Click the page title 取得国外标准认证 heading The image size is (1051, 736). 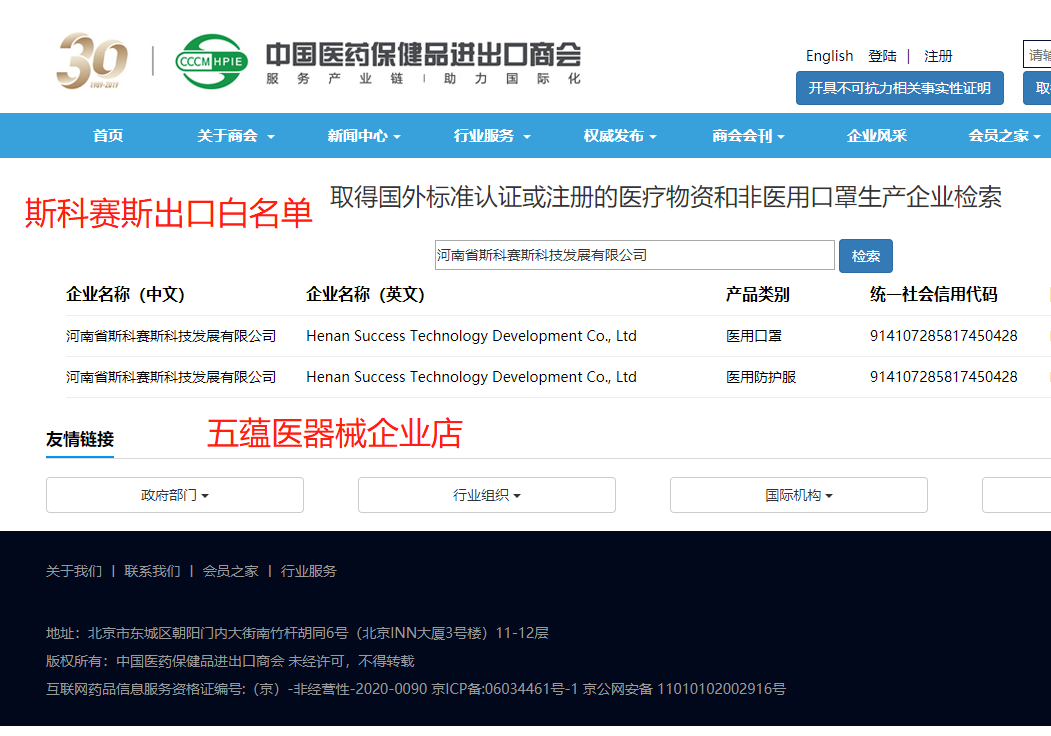(666, 197)
